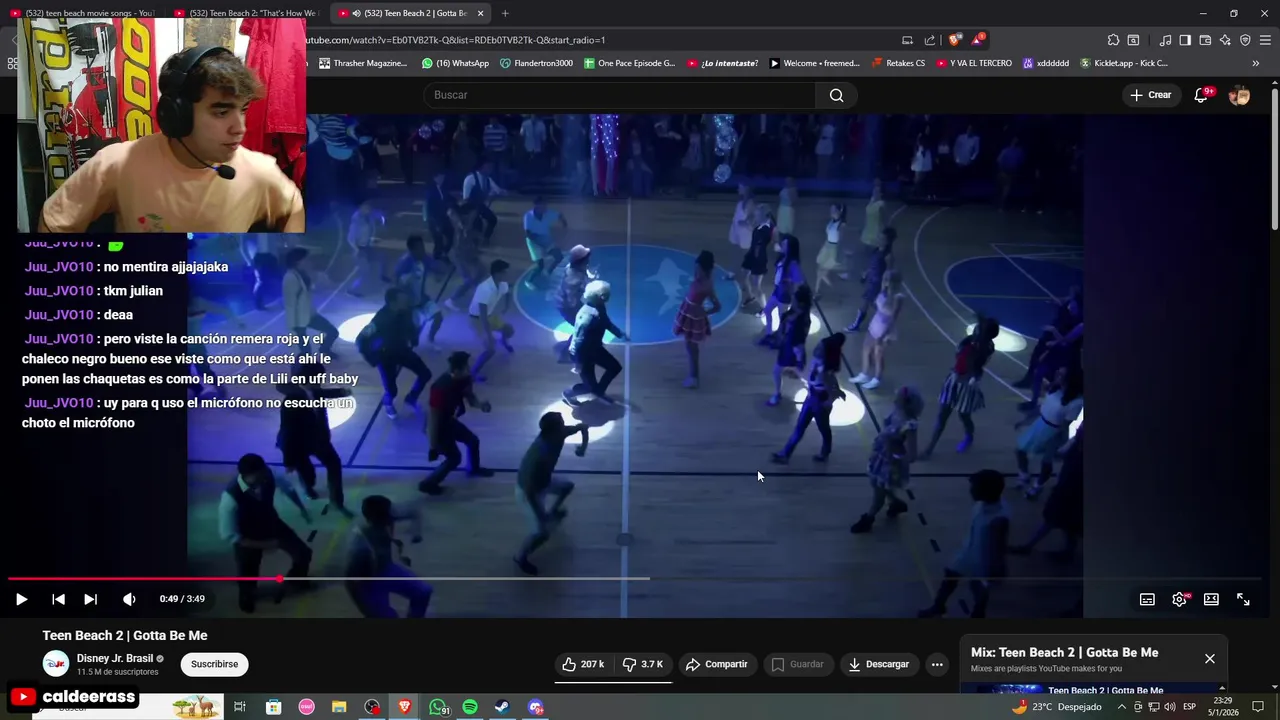Open Welcome • freemed... bookmark
This screenshot has height=720, width=1280.
pos(815,63)
